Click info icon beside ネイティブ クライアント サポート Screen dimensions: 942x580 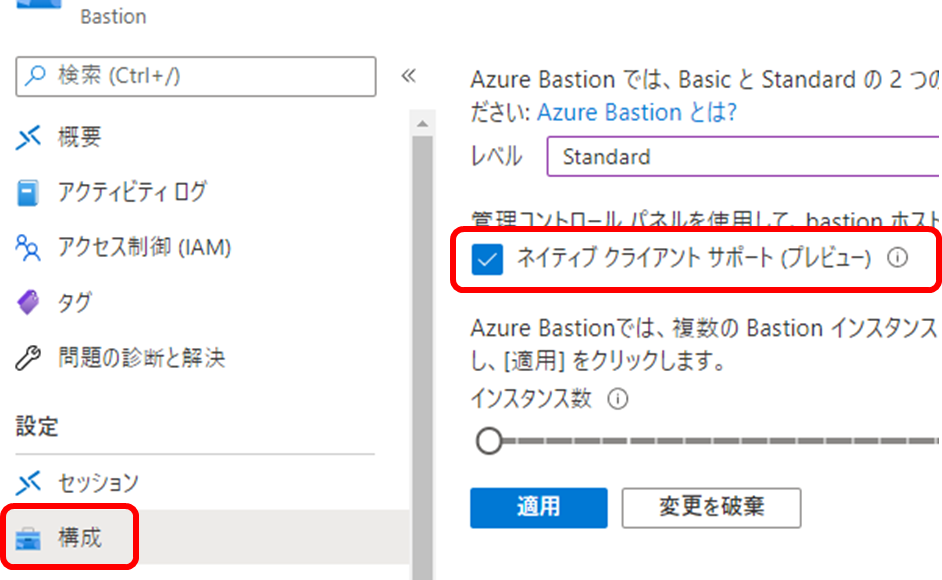(x=898, y=258)
